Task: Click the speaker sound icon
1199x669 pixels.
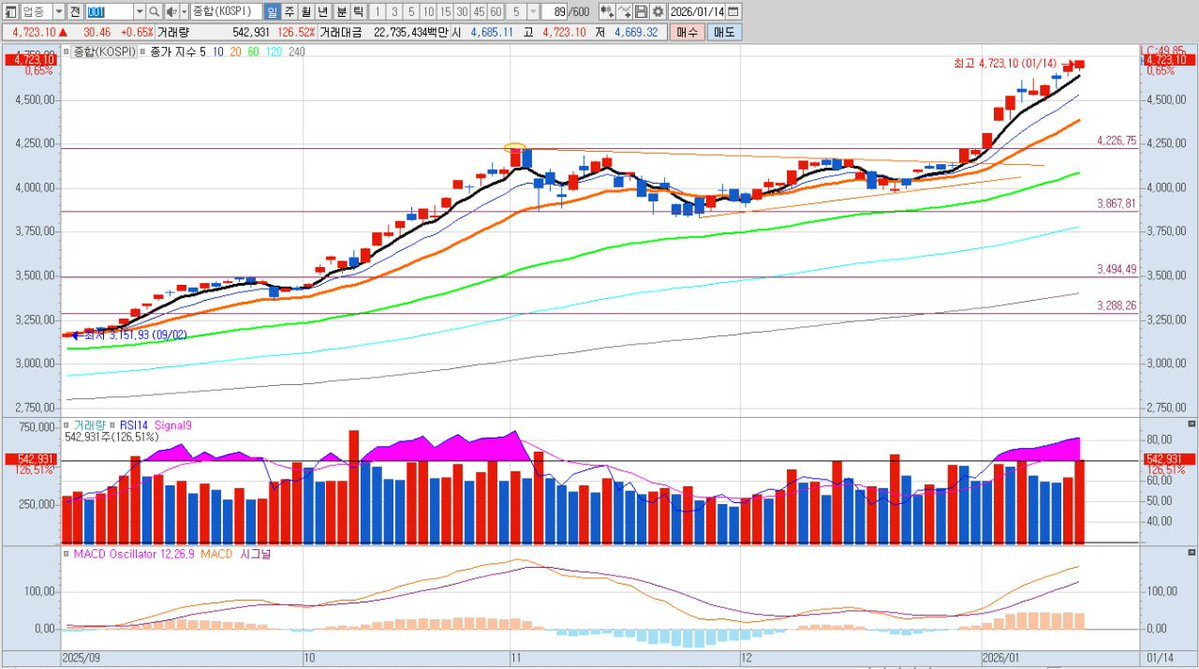Action: pos(171,11)
